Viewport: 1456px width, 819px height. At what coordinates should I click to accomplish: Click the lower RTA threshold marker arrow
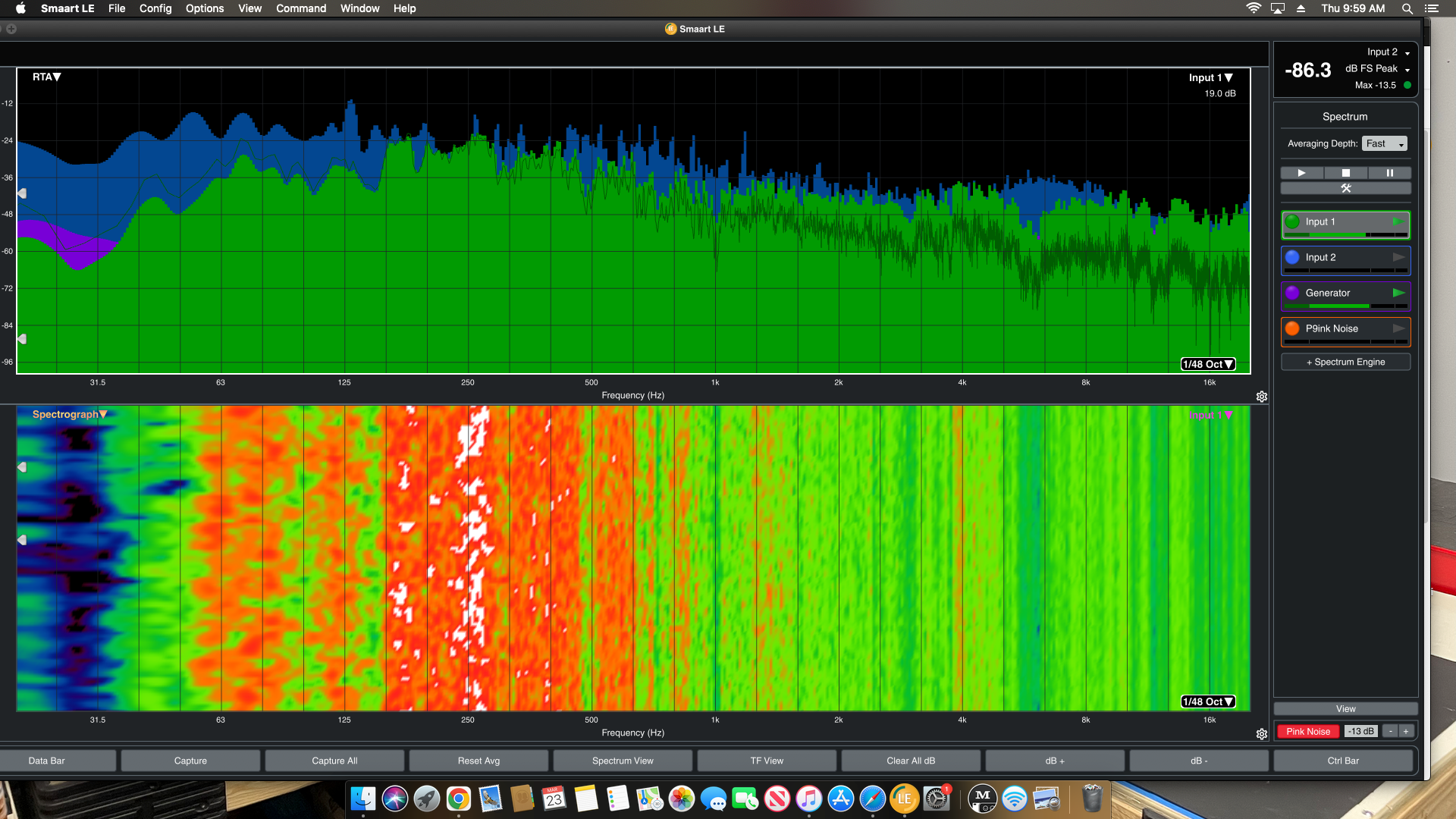(22, 339)
